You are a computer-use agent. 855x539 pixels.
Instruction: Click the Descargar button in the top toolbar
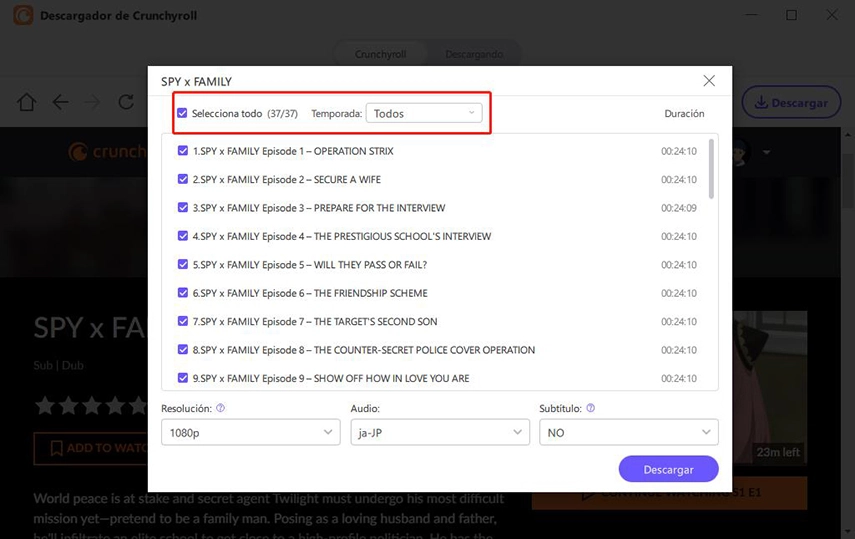(x=791, y=102)
